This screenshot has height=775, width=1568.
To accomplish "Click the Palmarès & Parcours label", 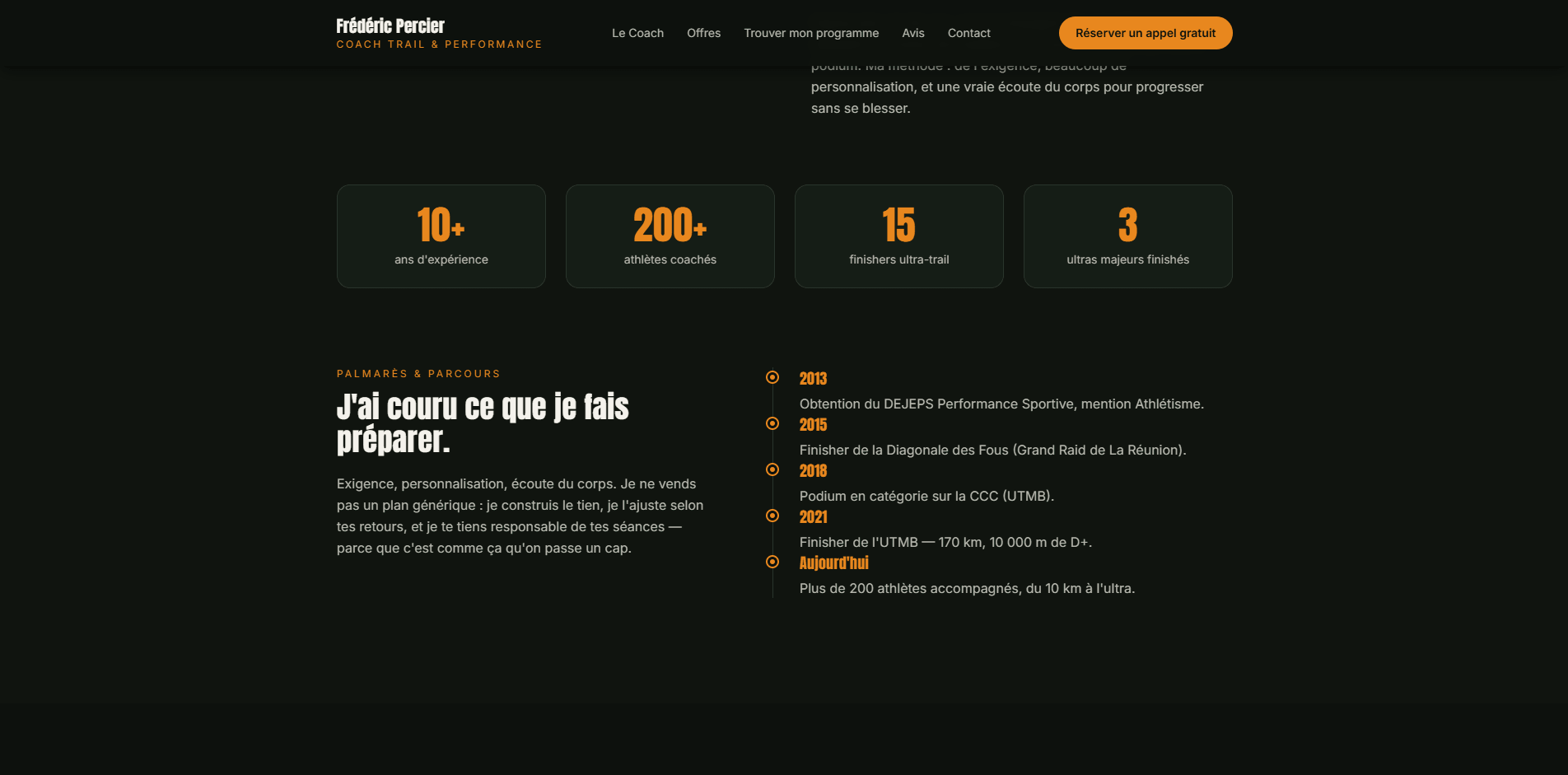I will 418,374.
